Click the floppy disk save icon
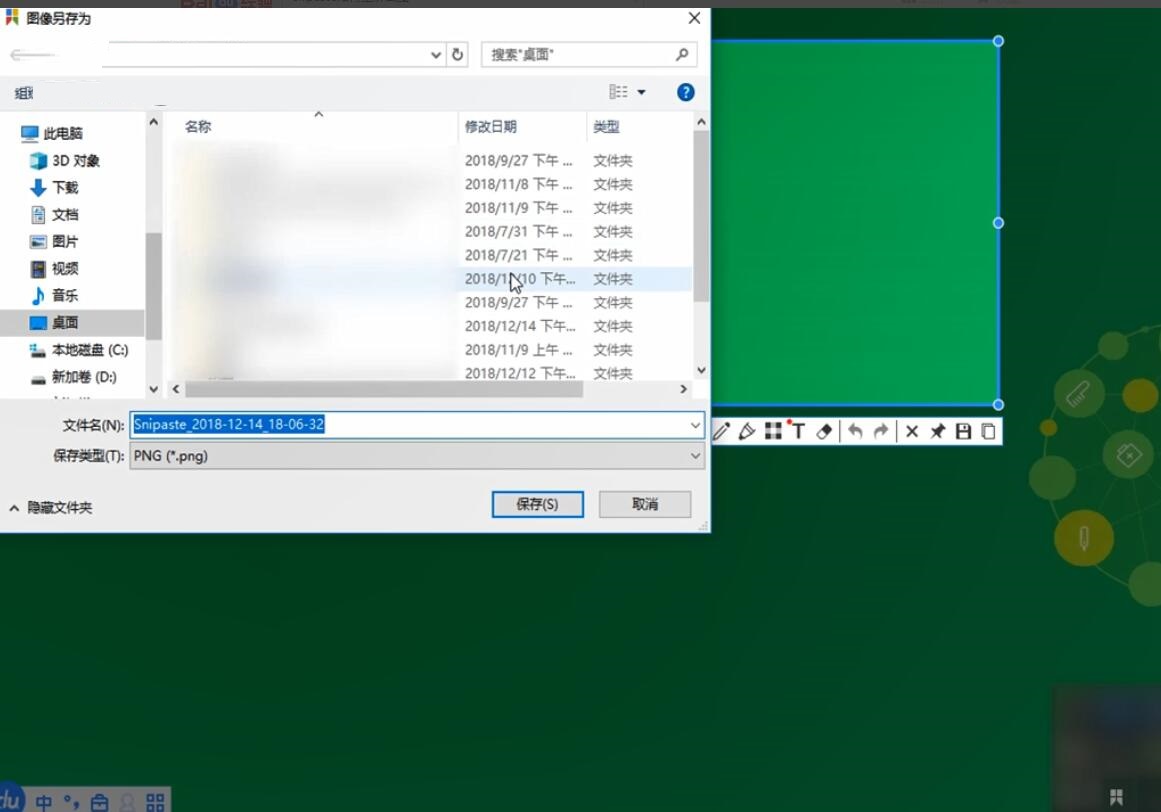Screen dimensions: 1161x812 tap(963, 431)
